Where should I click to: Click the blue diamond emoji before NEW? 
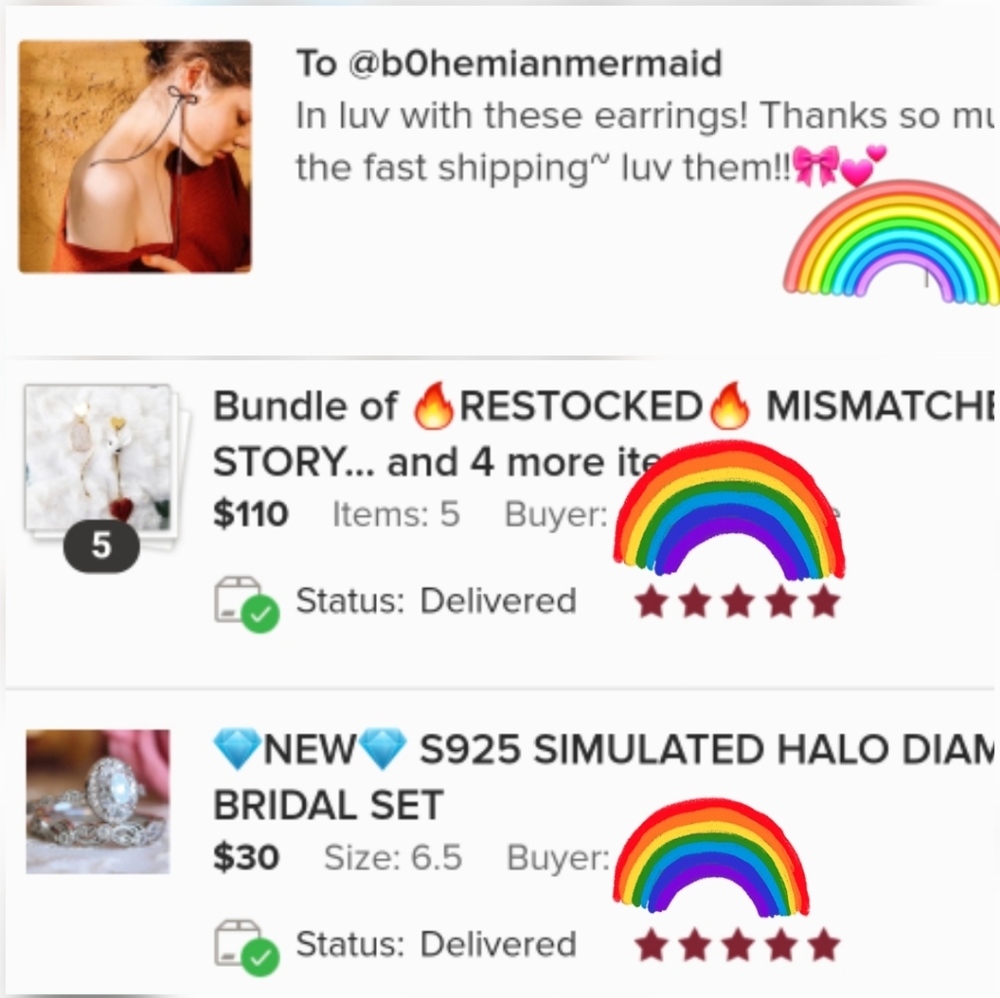(237, 749)
